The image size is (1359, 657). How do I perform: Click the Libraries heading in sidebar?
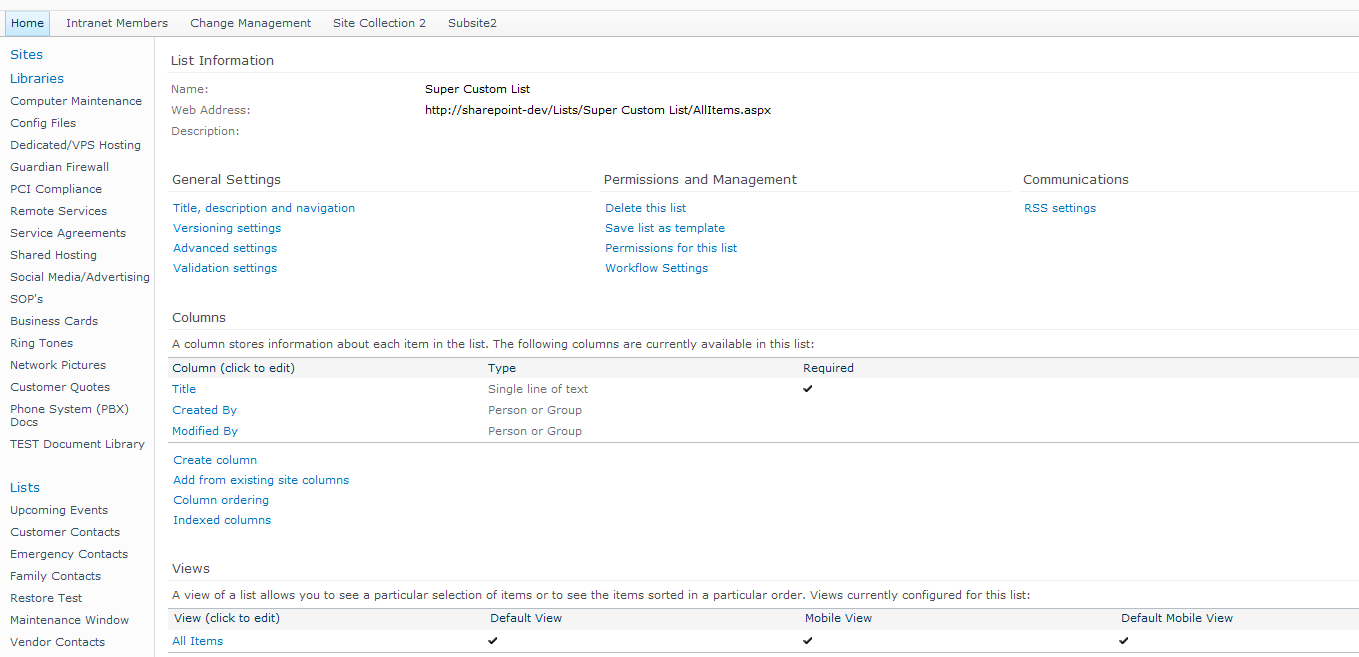37,78
